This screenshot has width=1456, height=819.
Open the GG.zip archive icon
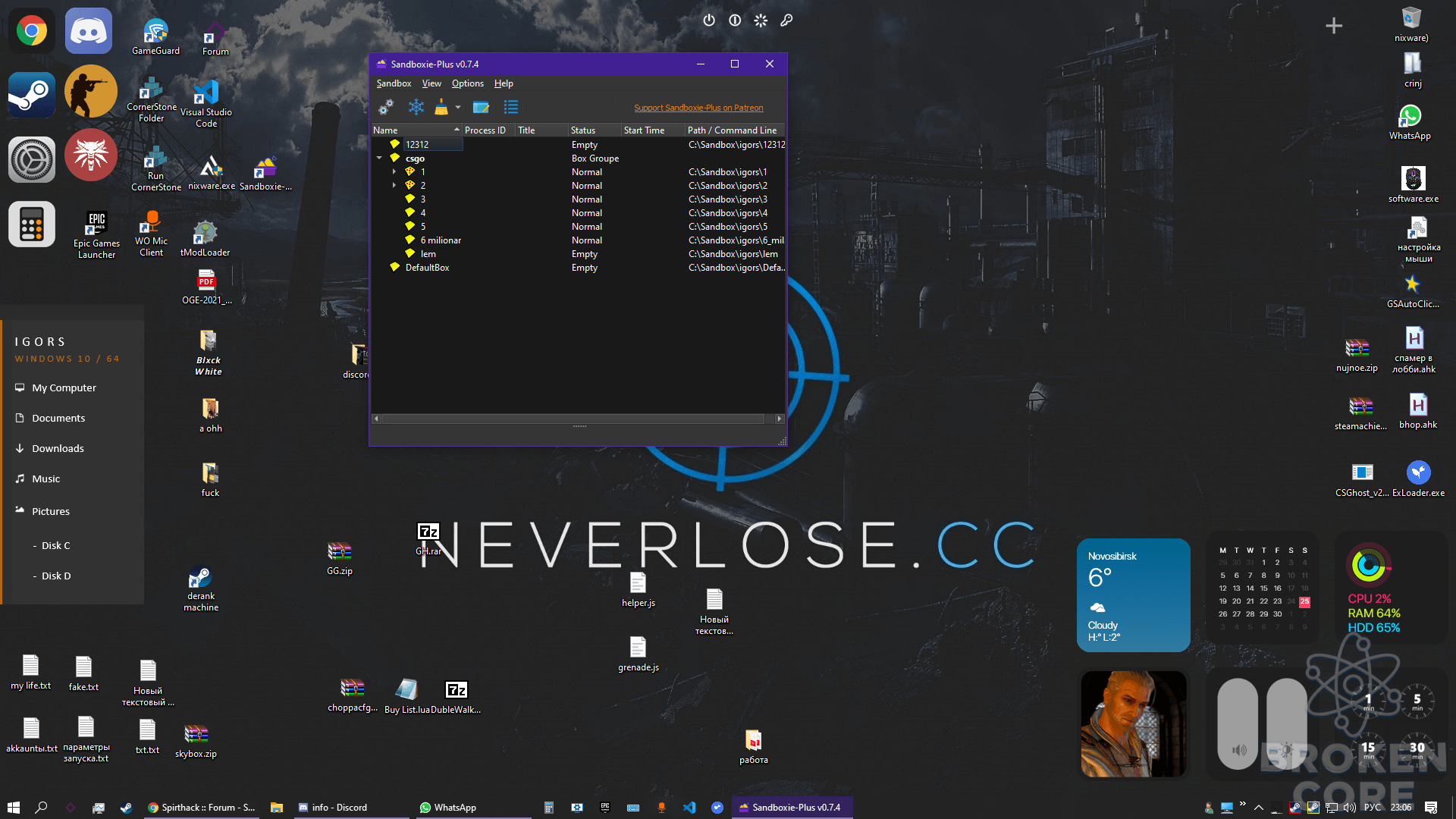(x=340, y=557)
